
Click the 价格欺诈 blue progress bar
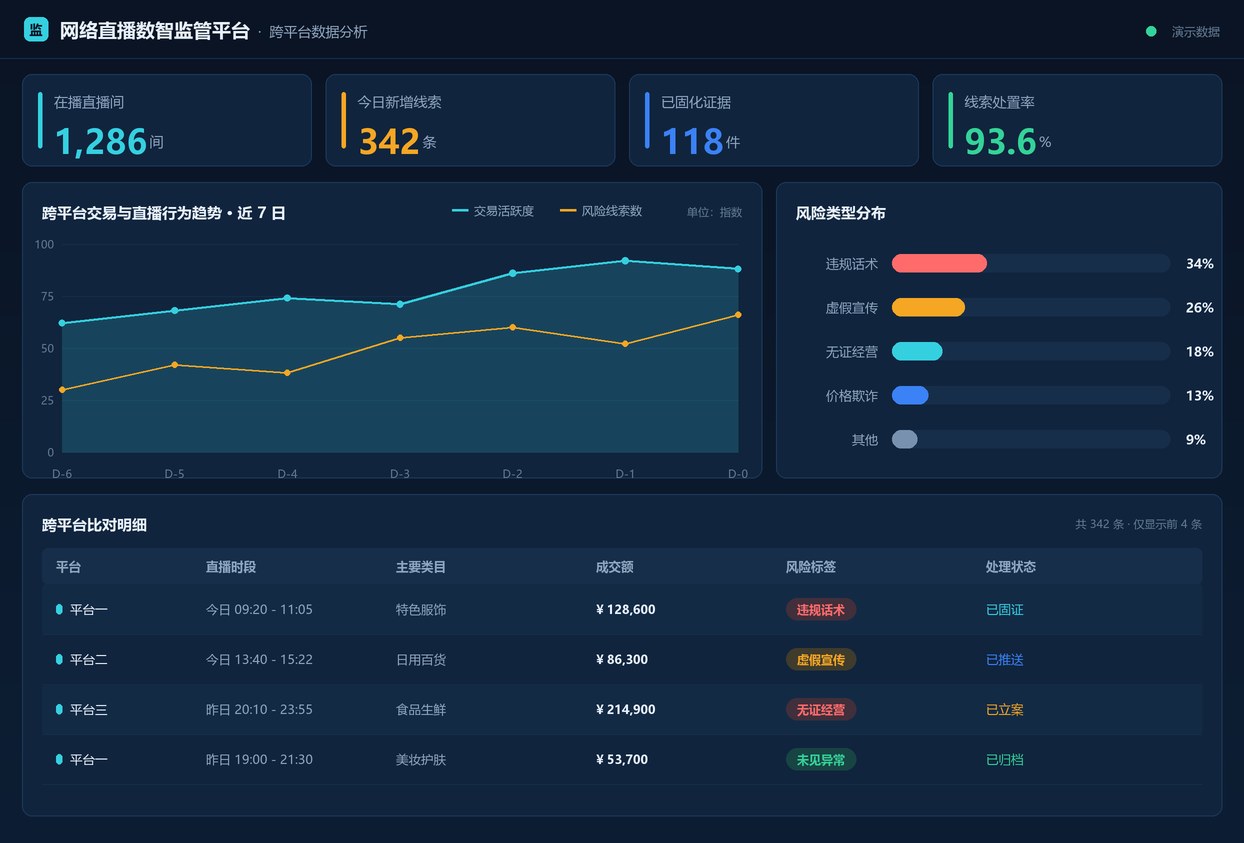click(x=910, y=395)
